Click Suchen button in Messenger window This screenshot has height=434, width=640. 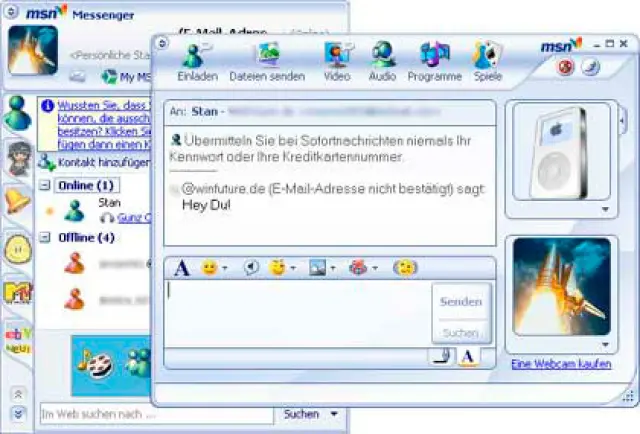click(301, 414)
